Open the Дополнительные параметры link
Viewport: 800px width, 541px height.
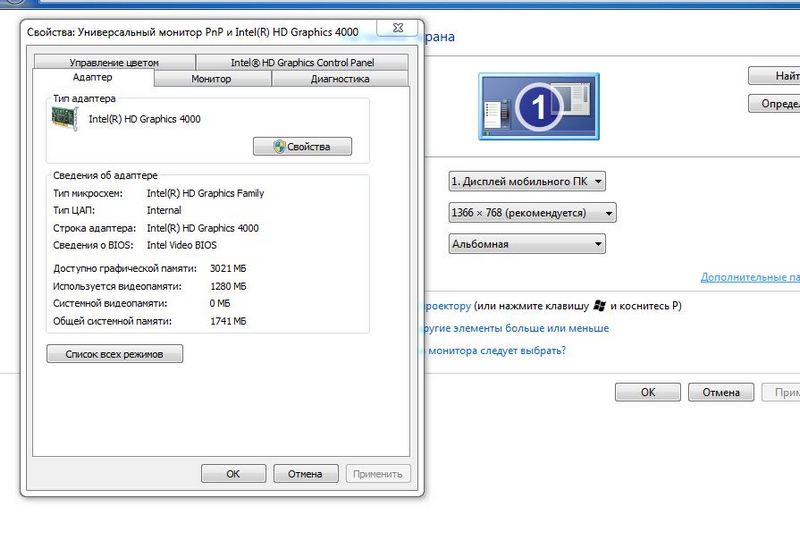[749, 277]
